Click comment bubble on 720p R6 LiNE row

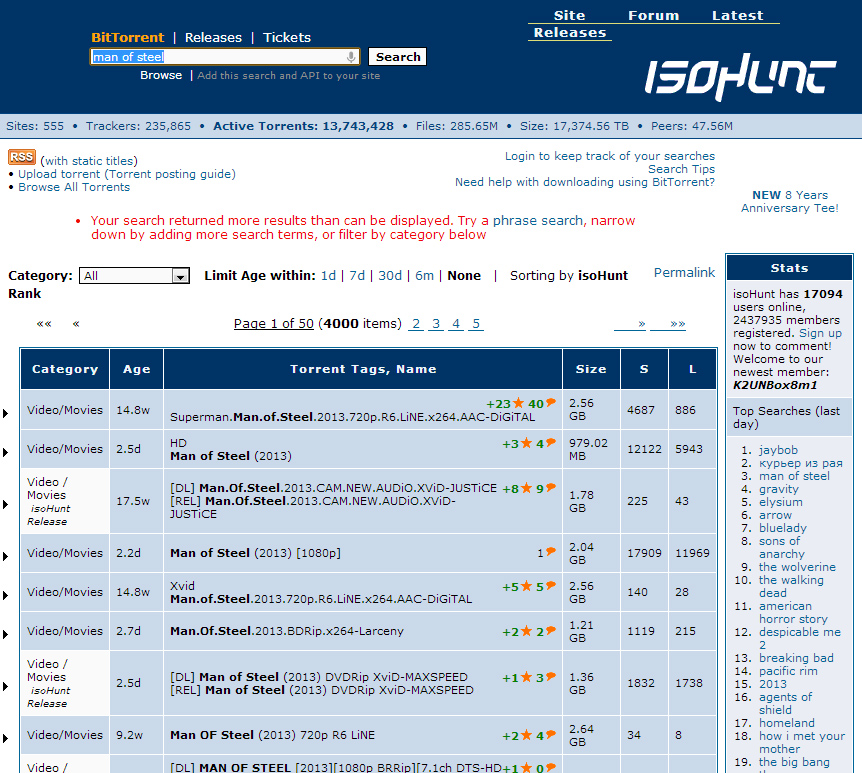[x=550, y=735]
